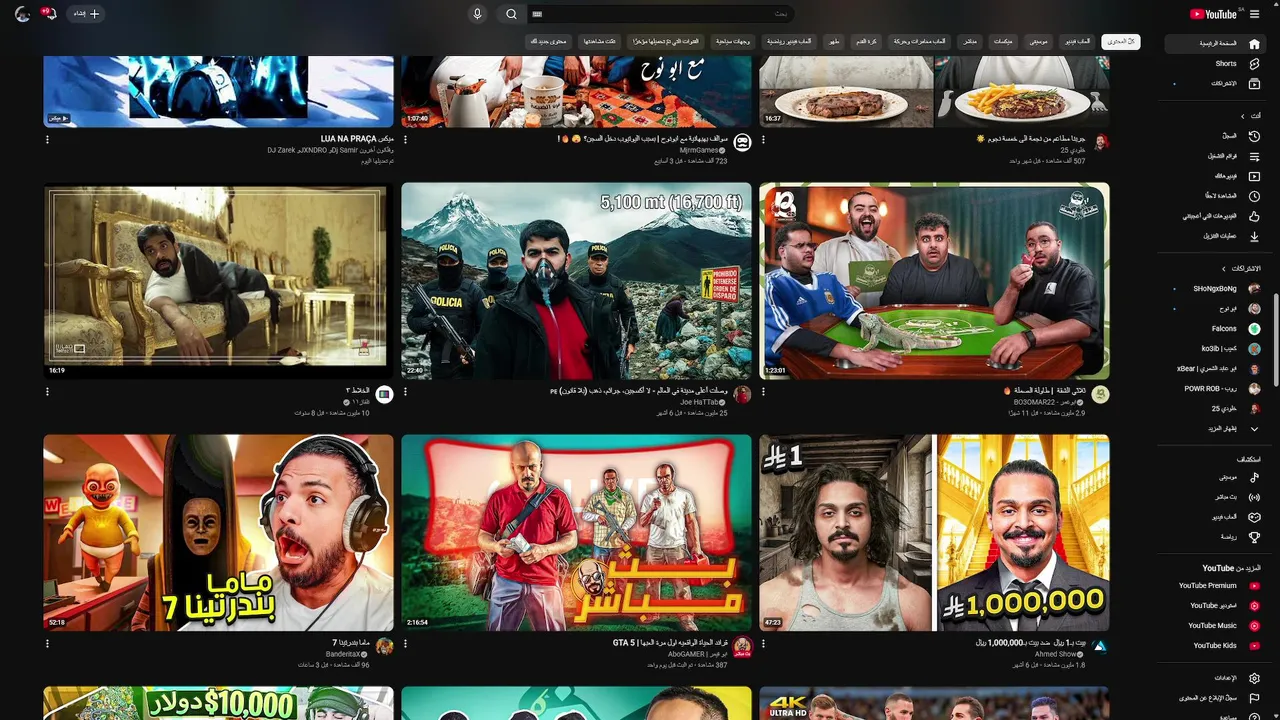The width and height of the screenshot is (1280, 720).
Task: Open Joe HaTTab channel name link
Action: tap(700, 402)
